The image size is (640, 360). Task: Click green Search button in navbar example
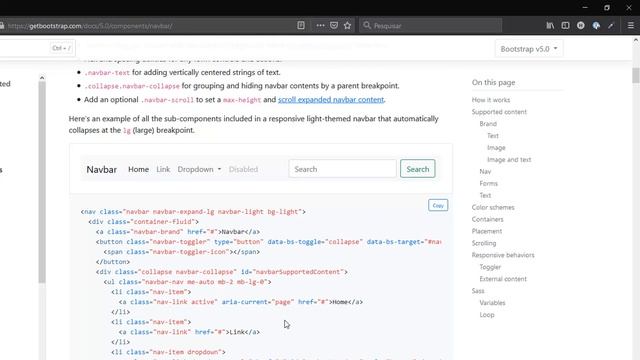[x=418, y=169]
